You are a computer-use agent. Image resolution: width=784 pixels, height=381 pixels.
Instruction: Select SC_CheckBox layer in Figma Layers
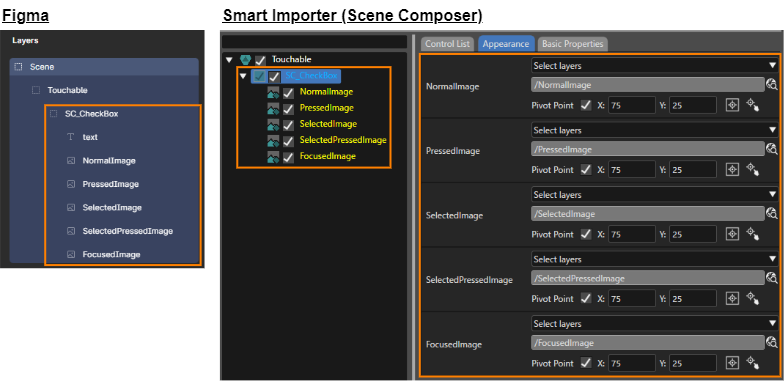(x=92, y=114)
